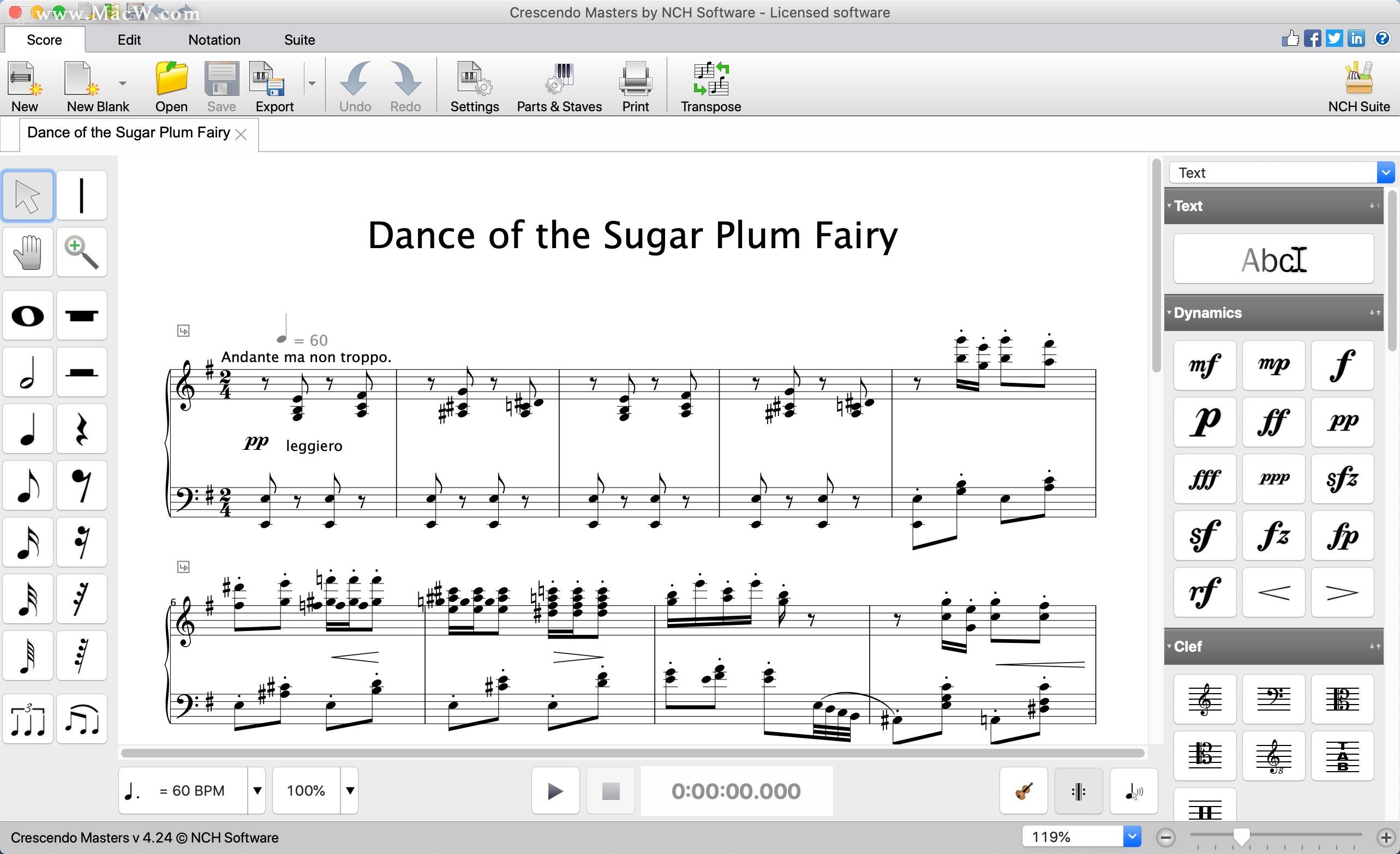
Task: Select the eighth note tool
Action: click(28, 485)
